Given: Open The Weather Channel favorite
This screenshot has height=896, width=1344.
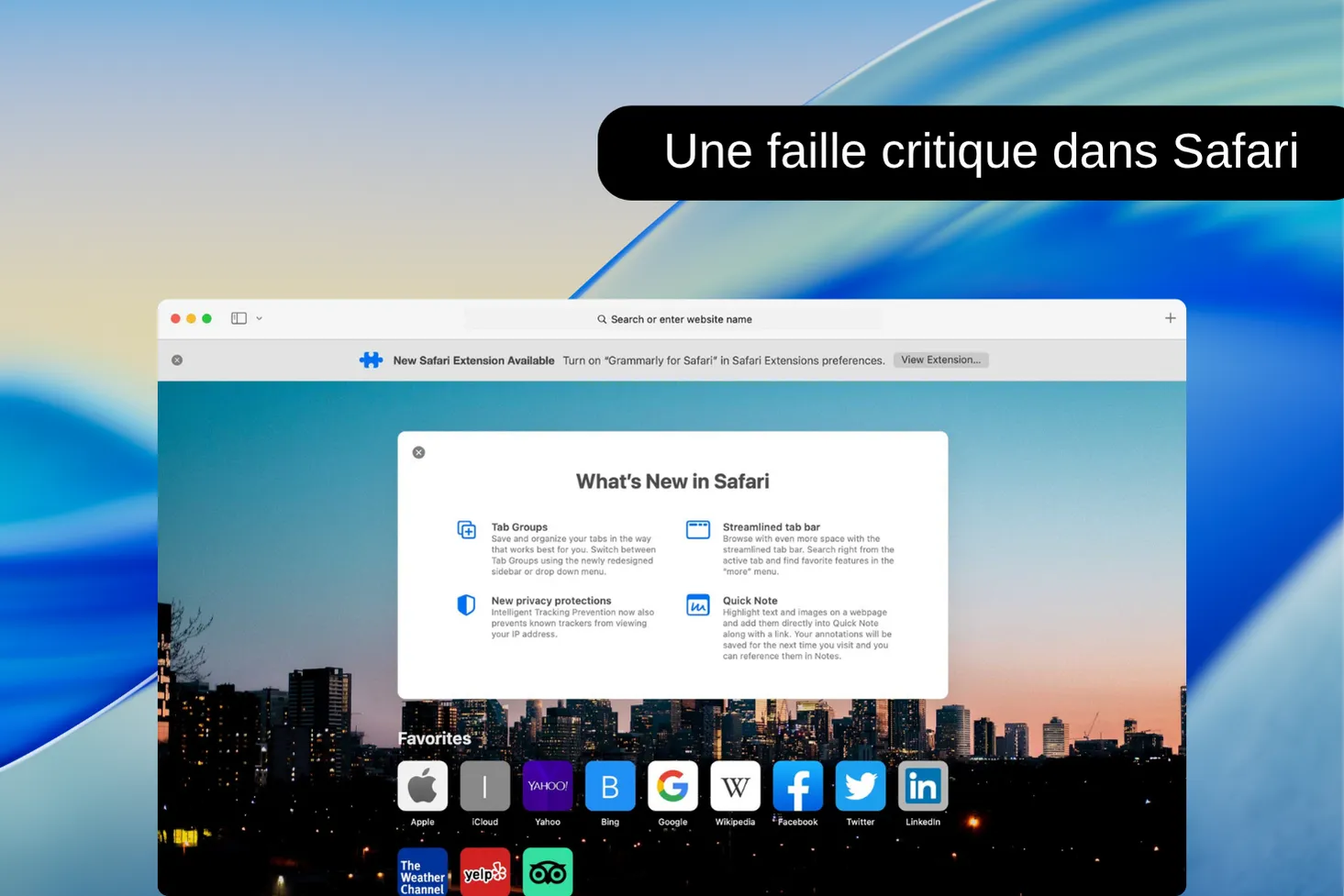Looking at the screenshot, I should [x=422, y=872].
